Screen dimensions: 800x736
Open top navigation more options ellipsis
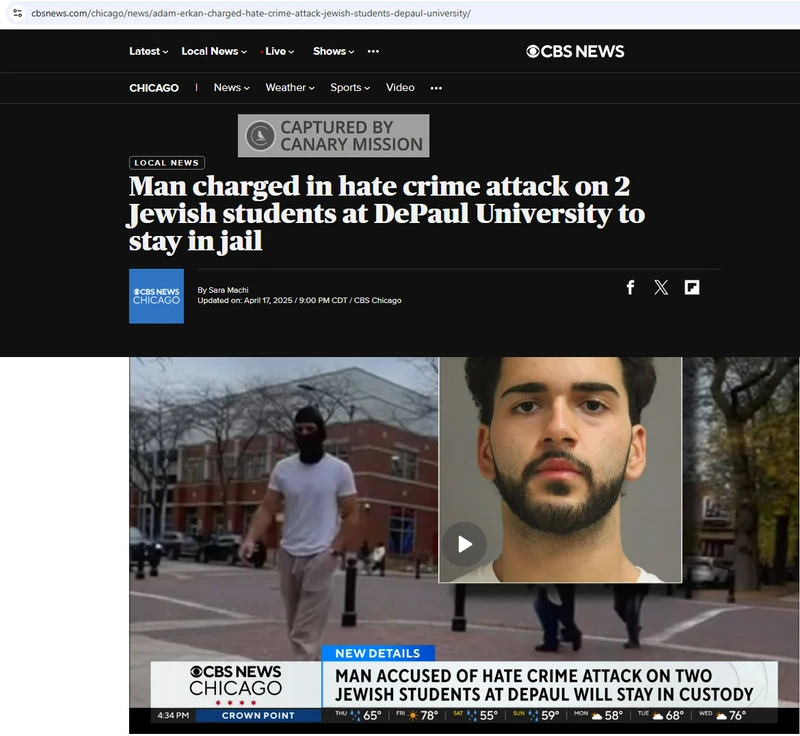point(373,51)
